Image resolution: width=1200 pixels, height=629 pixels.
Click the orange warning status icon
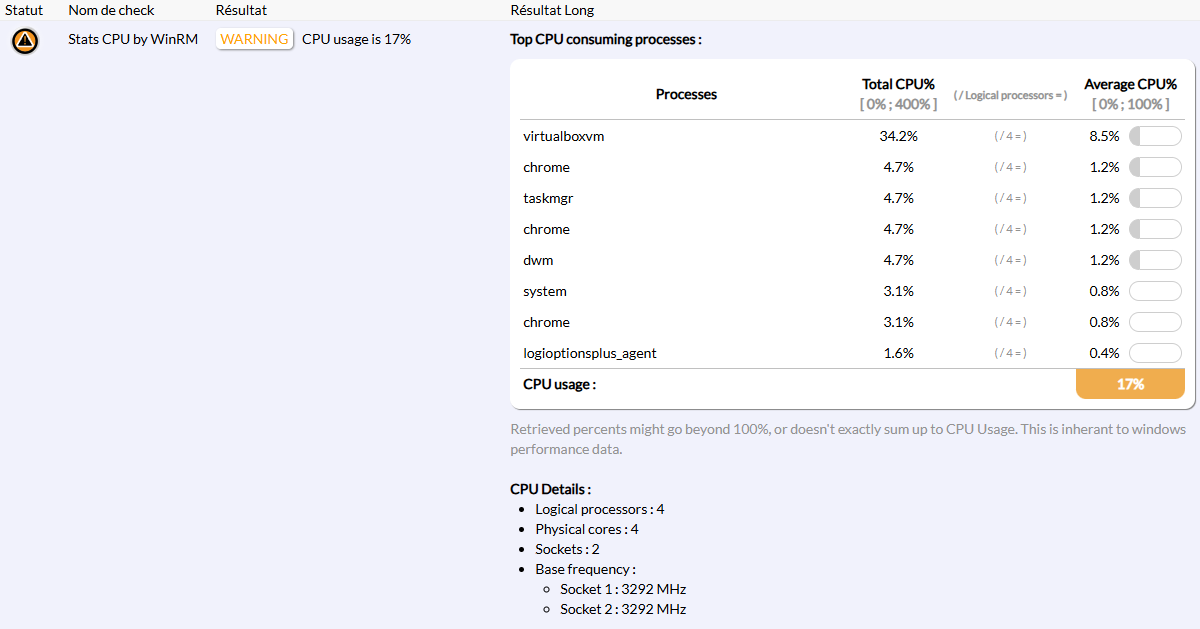point(25,41)
